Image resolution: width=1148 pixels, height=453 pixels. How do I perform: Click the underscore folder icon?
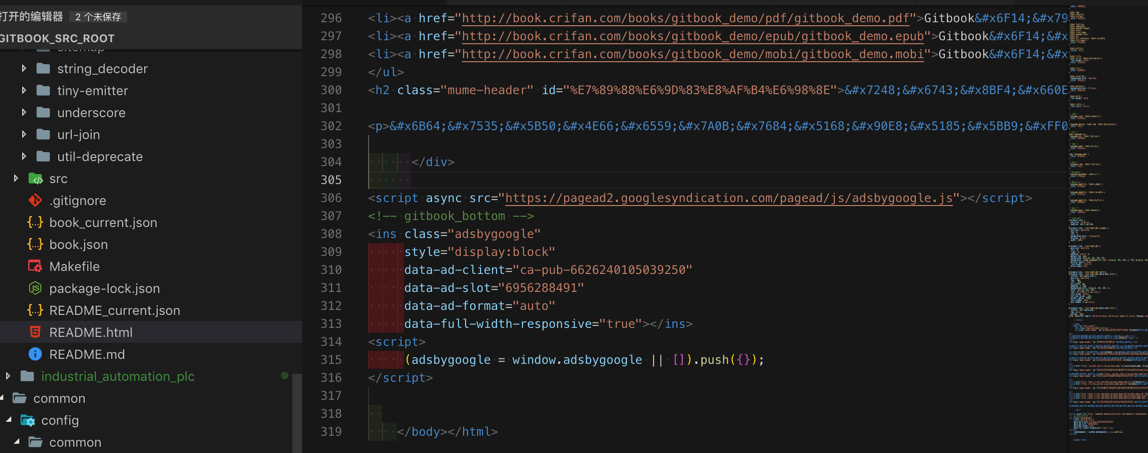[x=42, y=113]
